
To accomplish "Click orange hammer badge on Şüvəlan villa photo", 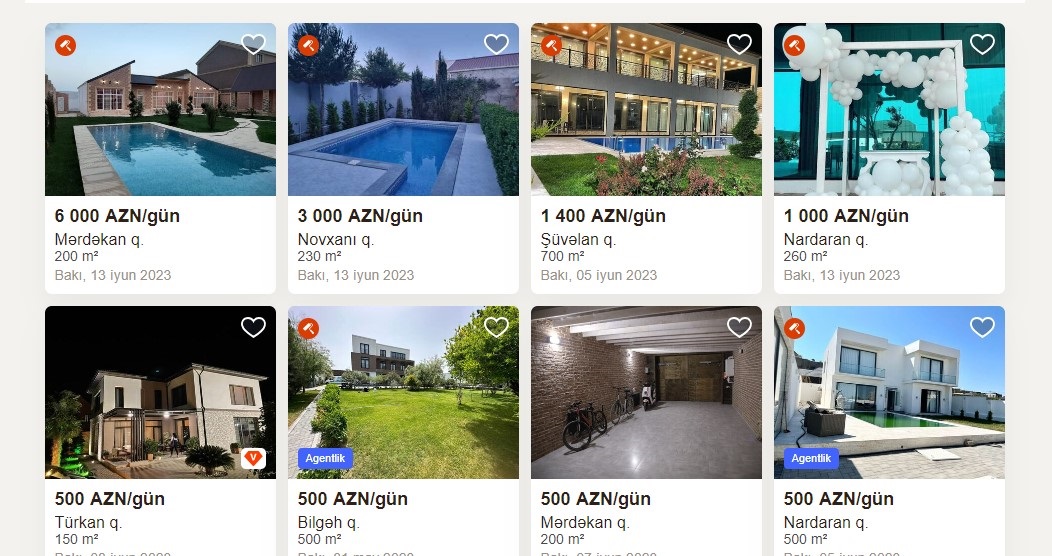I will point(551,46).
